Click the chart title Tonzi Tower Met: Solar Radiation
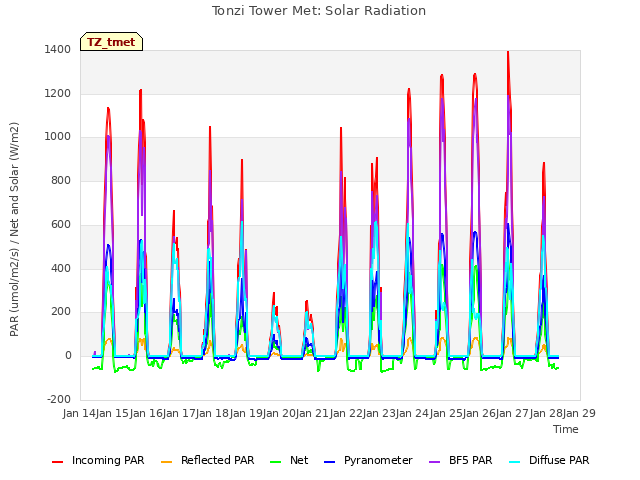Image resolution: width=640 pixels, height=480 pixels. pos(319,11)
